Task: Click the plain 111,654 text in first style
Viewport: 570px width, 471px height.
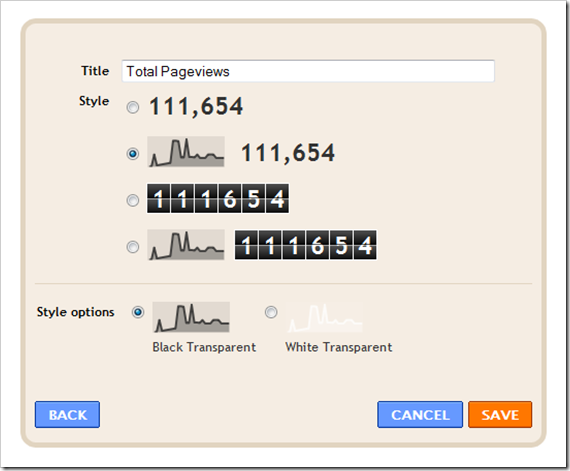Action: pyautogui.click(x=196, y=107)
